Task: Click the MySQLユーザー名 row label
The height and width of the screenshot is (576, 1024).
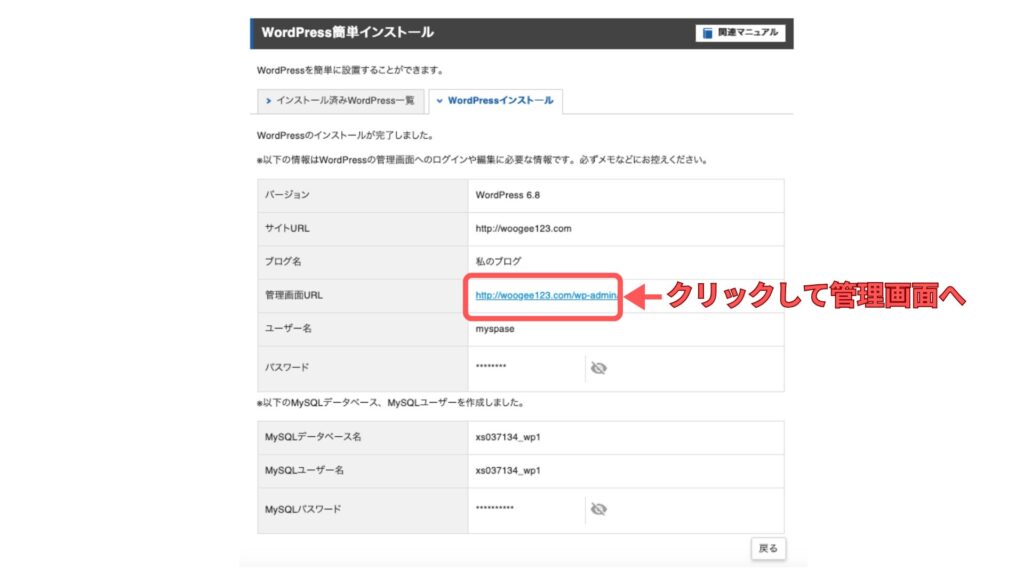Action: coord(304,471)
